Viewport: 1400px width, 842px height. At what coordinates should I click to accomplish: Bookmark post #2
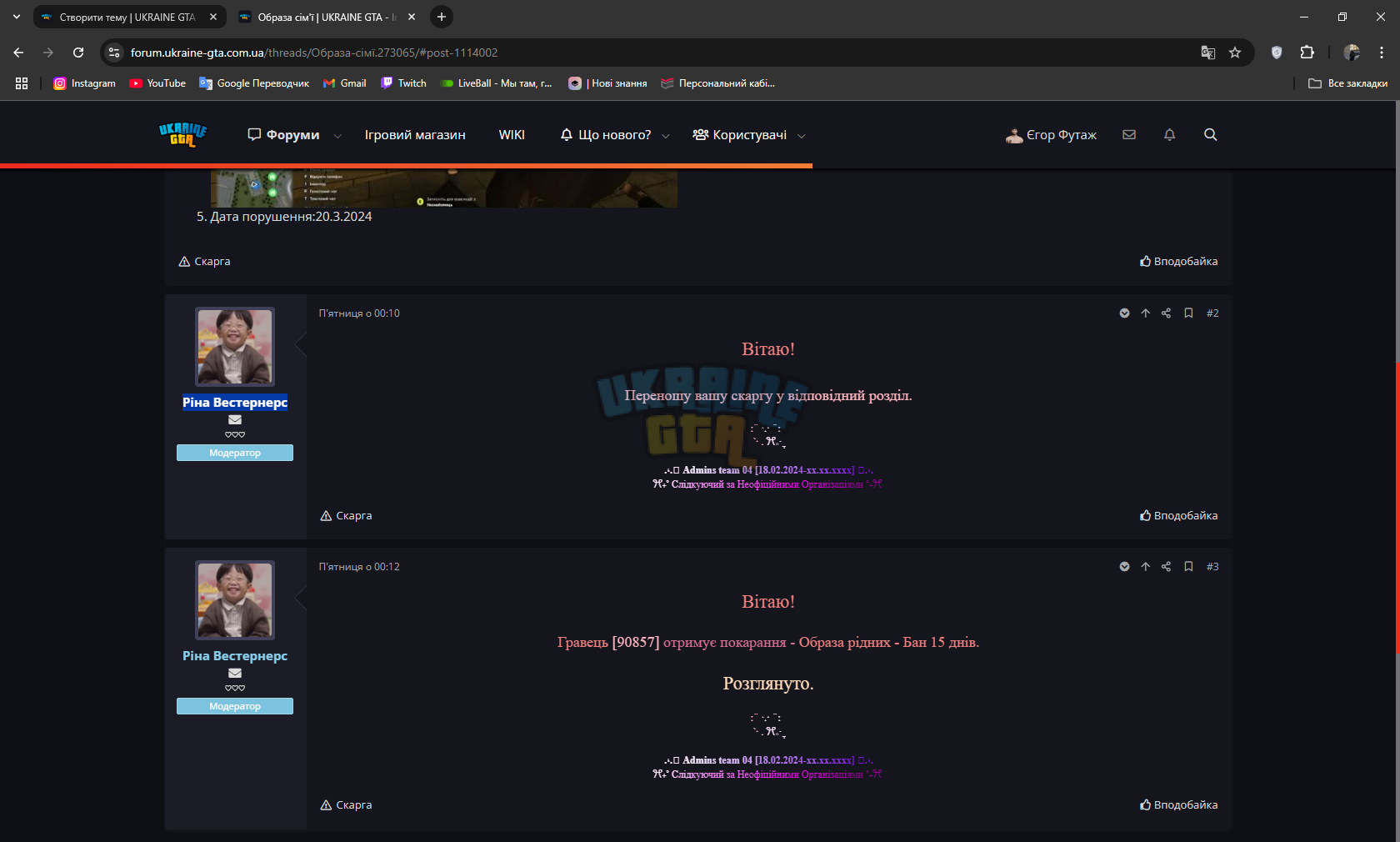(x=1188, y=313)
